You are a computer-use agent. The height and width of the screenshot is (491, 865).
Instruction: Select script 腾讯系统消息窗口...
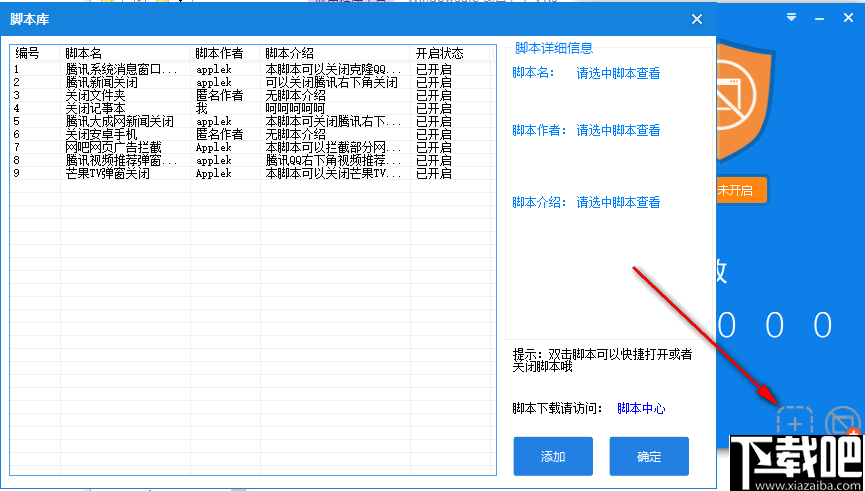121,70
